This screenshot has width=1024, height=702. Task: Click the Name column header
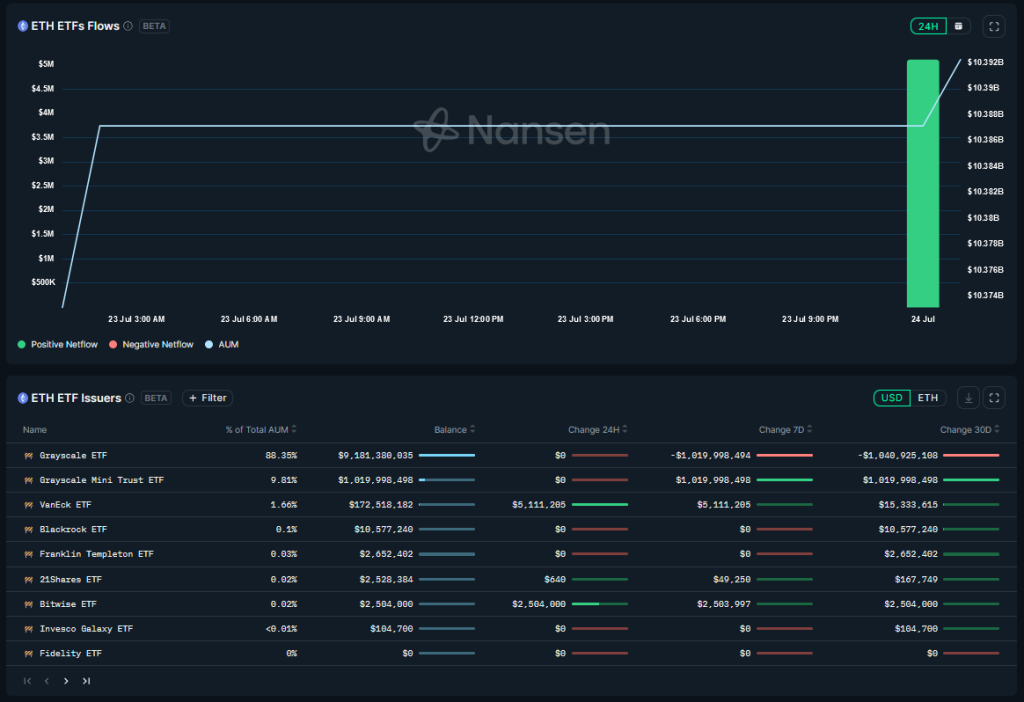[35, 430]
